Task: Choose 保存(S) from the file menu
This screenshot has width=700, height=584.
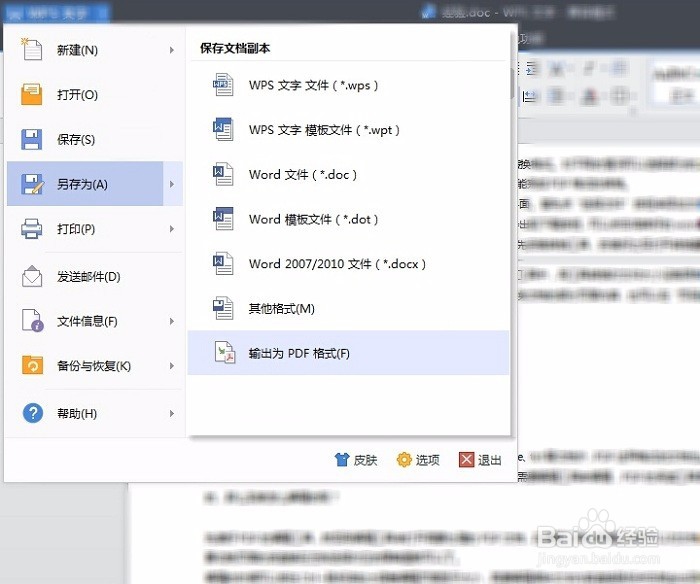Action: point(95,139)
